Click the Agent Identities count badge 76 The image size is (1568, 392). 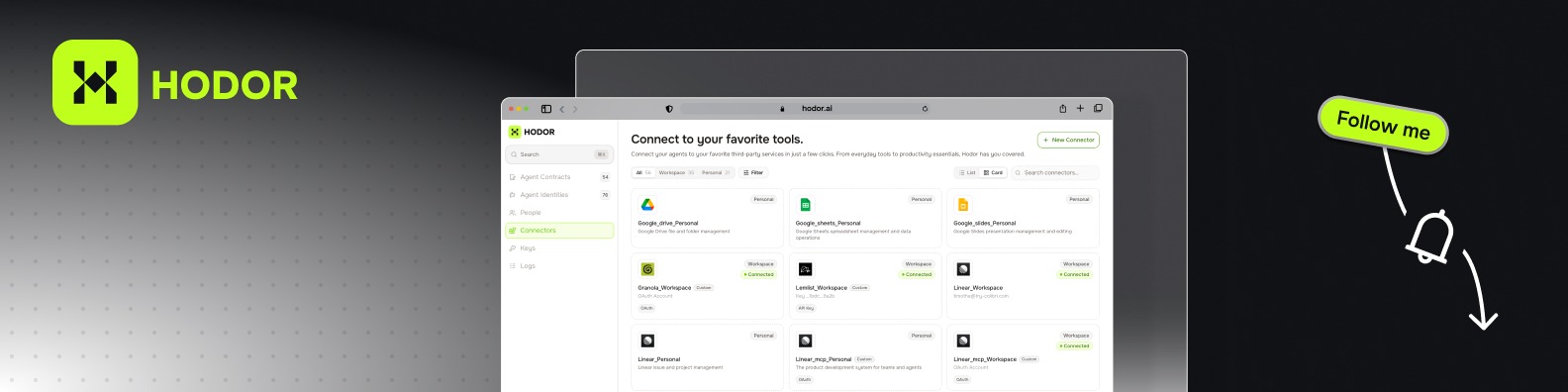click(x=605, y=195)
